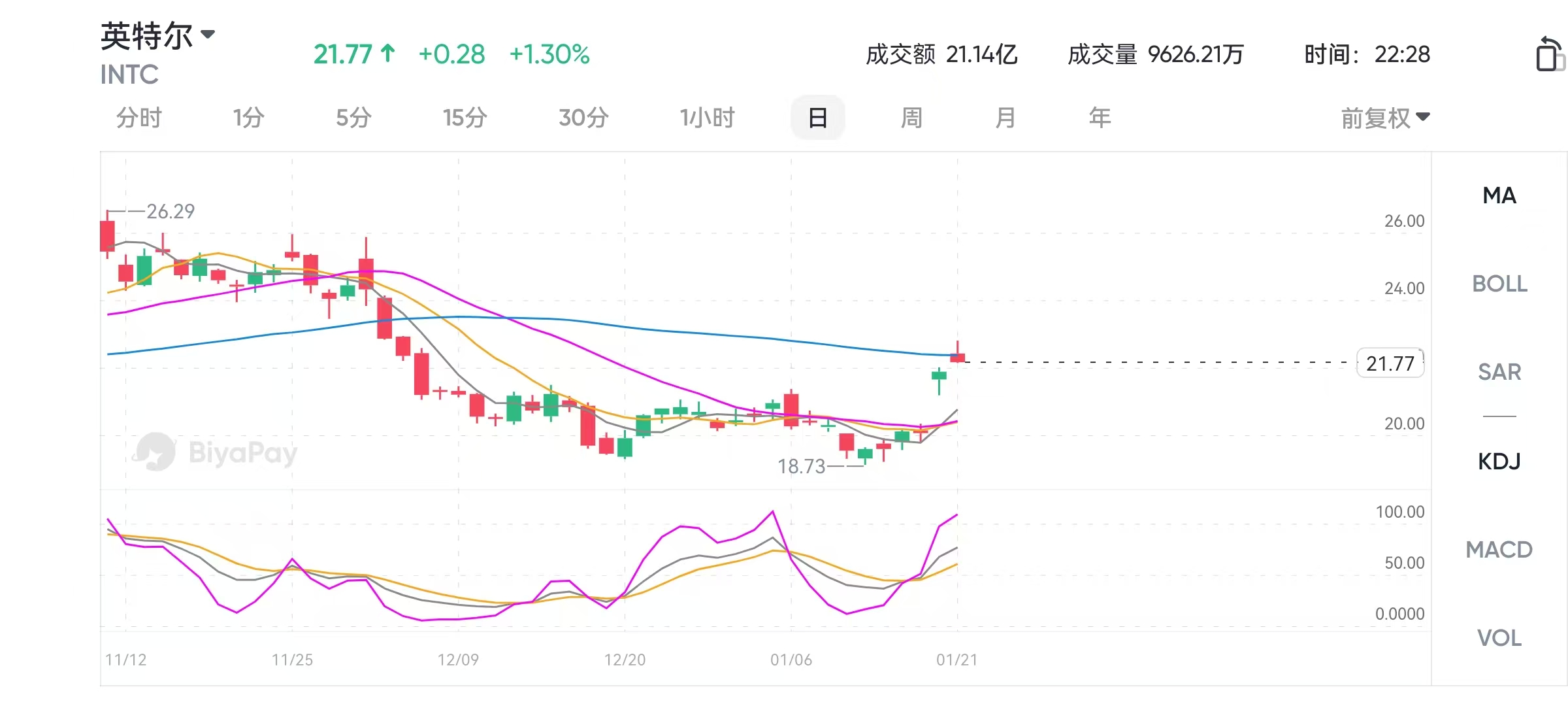Click the latest candlestick at 01/21

pyautogui.click(x=958, y=356)
